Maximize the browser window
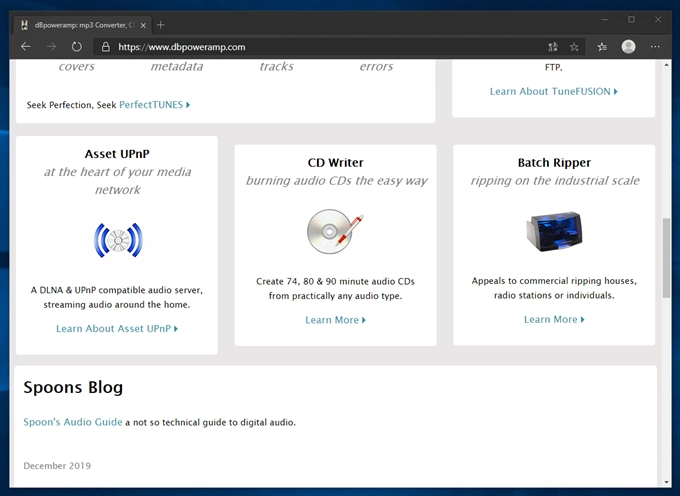Screen dimensions: 680x496 631,20
